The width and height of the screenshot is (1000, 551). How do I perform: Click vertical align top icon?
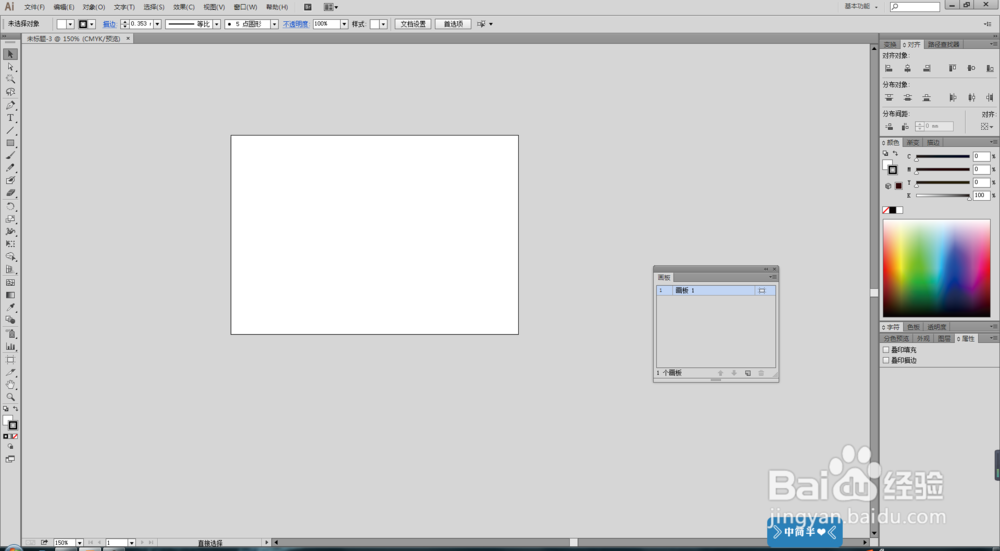952,68
